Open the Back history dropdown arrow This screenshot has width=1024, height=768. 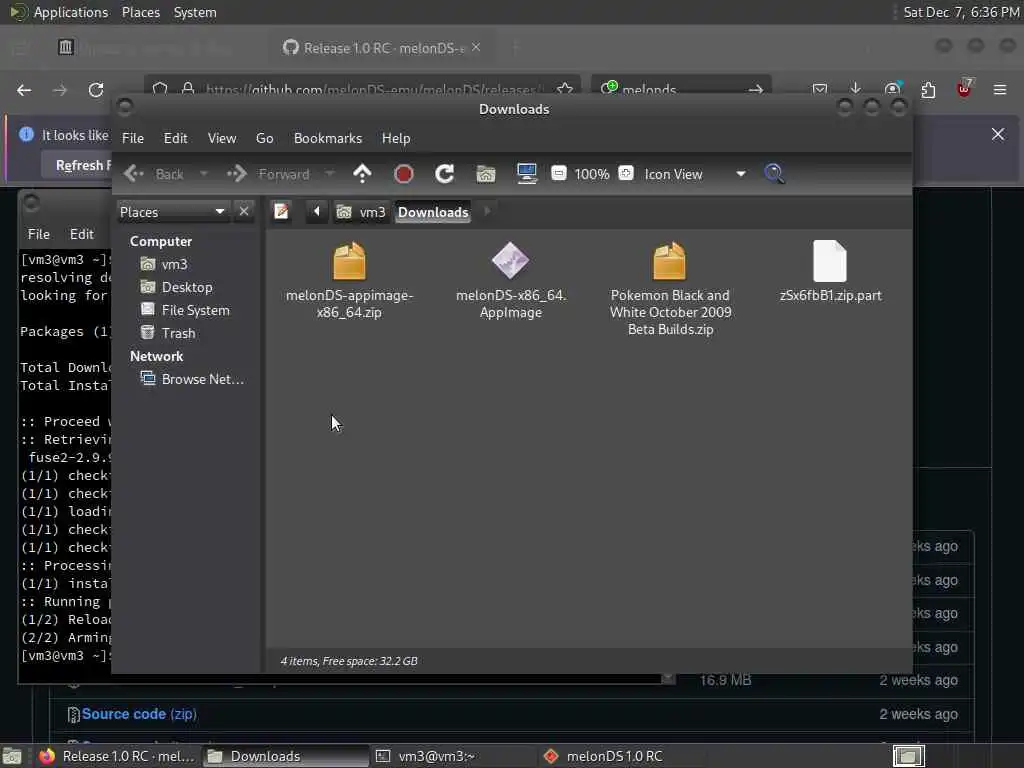(x=204, y=174)
